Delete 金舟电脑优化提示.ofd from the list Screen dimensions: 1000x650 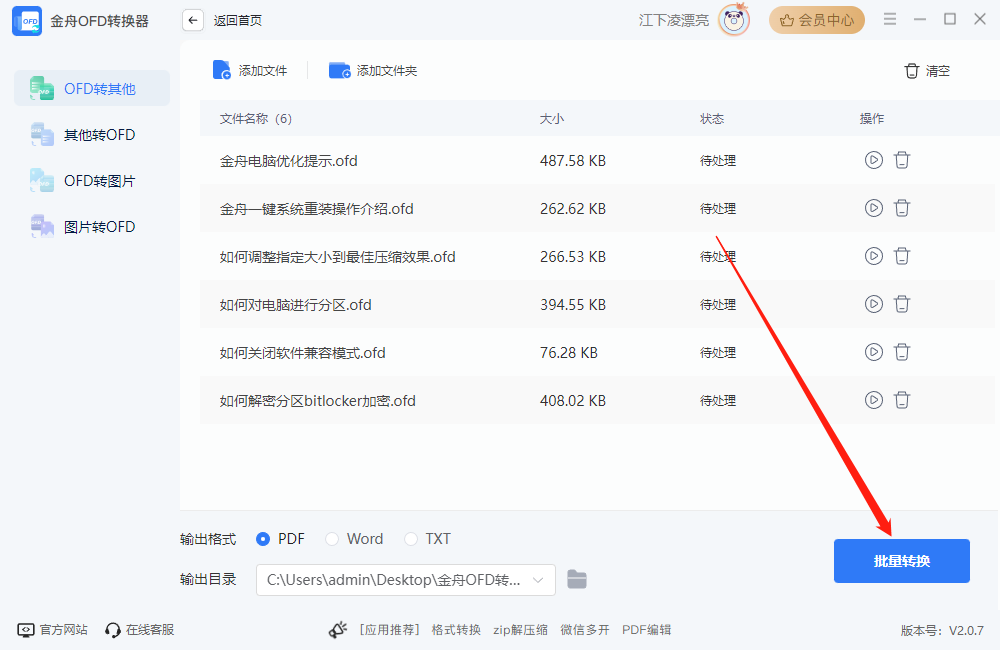pos(902,159)
